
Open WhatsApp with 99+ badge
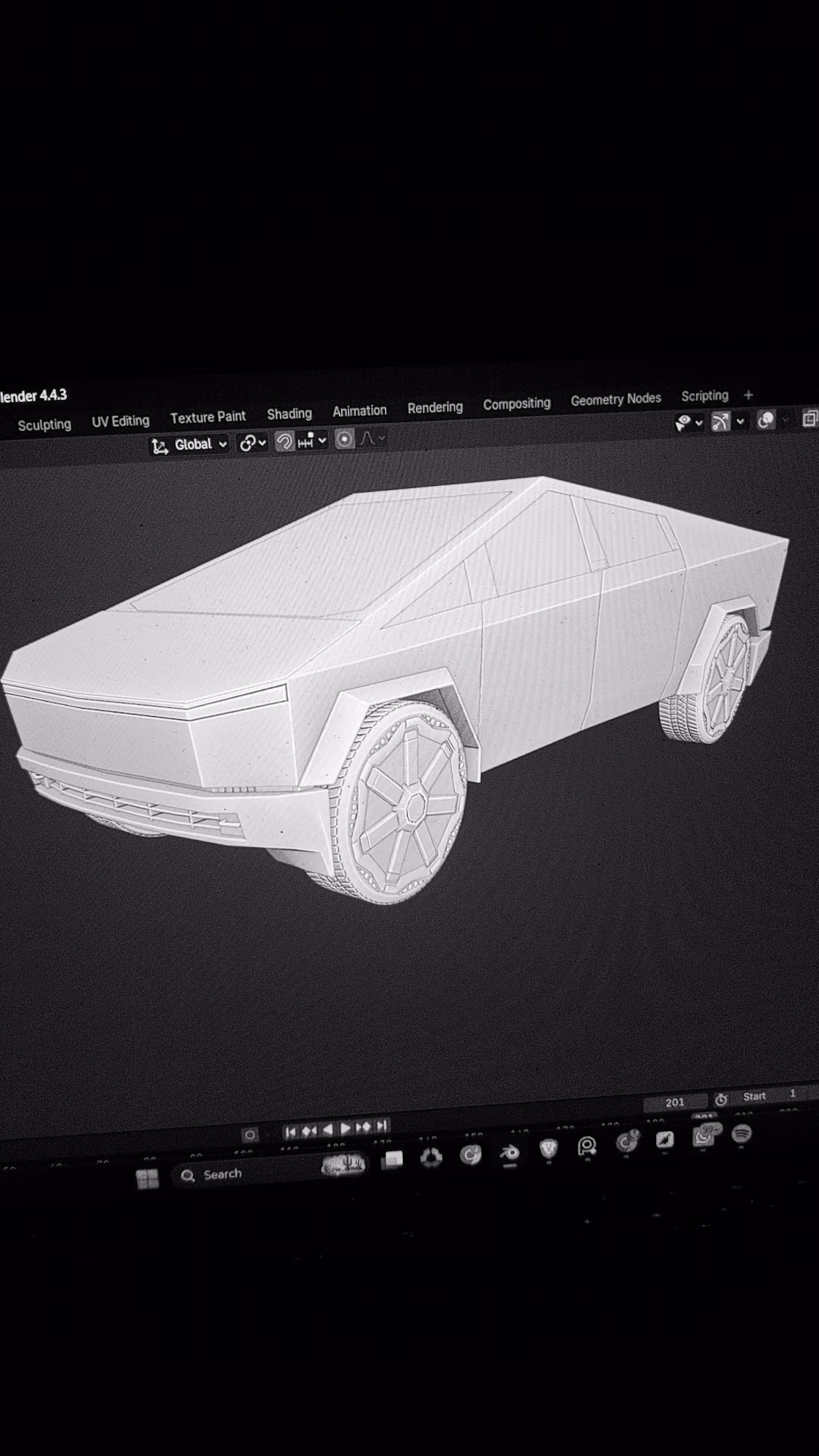704,1136
